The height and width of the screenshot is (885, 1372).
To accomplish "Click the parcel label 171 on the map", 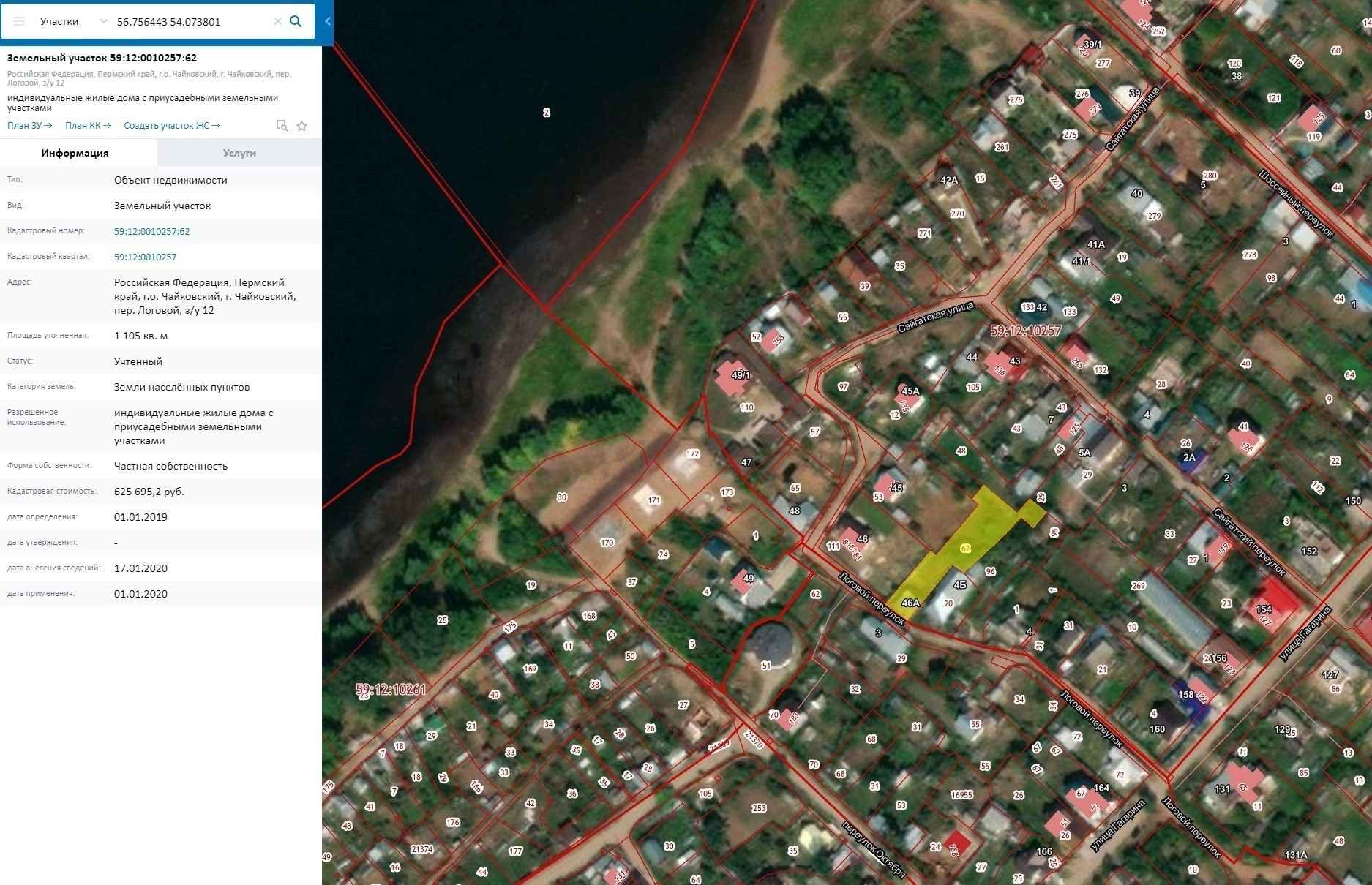I will [654, 501].
